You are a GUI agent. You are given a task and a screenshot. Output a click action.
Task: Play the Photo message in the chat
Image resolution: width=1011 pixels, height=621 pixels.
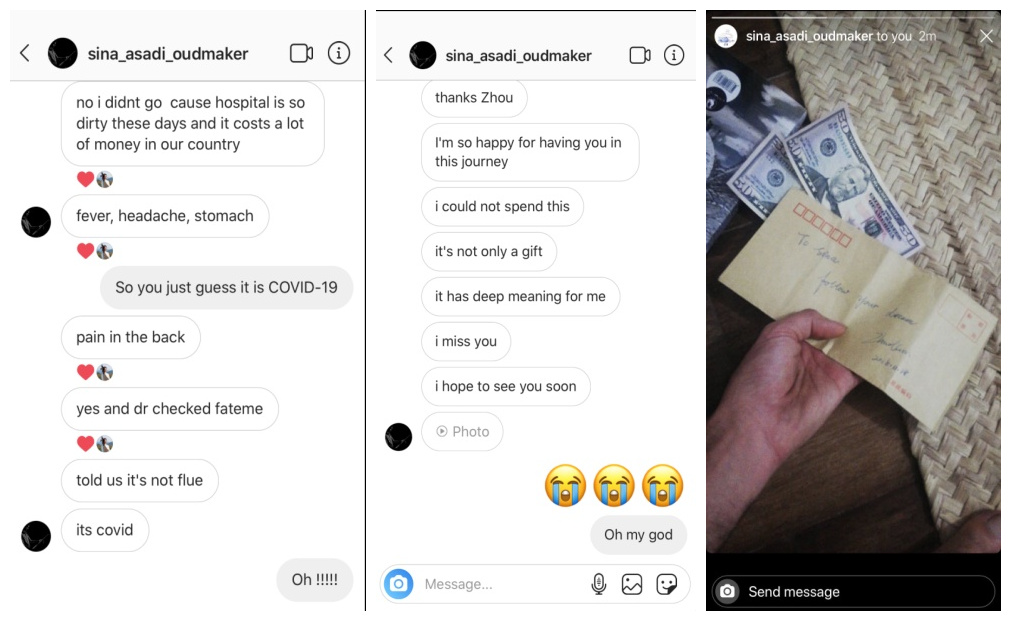pos(462,431)
